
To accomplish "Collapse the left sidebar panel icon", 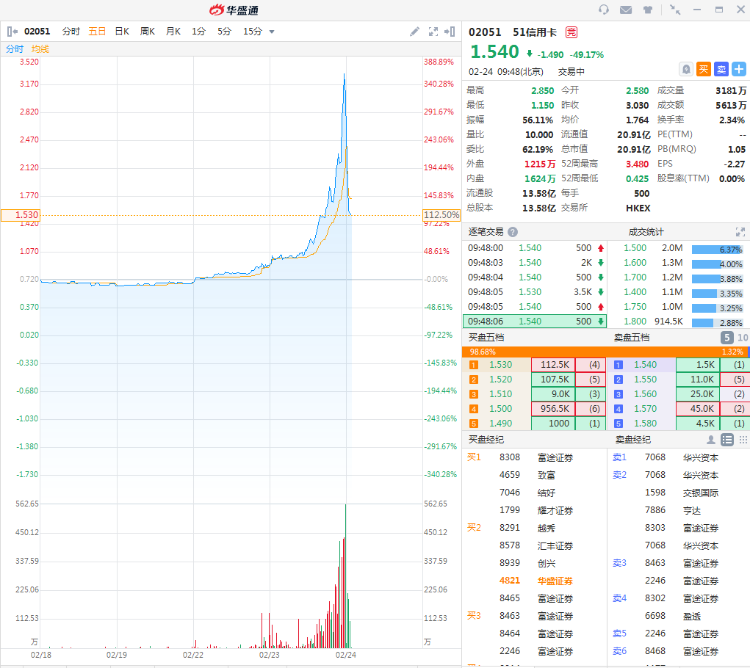I will point(12,32).
